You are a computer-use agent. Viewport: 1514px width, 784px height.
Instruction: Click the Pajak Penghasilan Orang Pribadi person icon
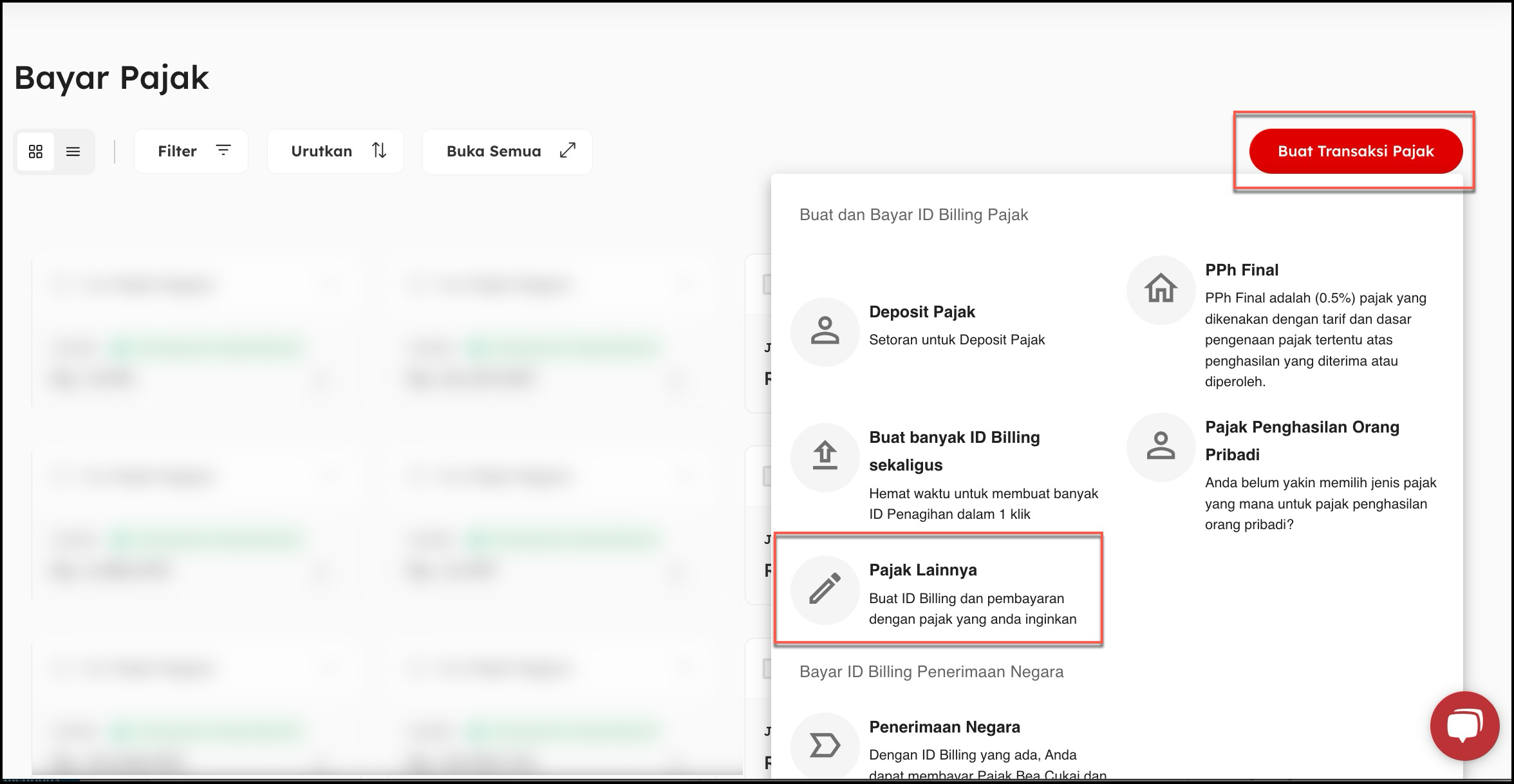click(1161, 447)
